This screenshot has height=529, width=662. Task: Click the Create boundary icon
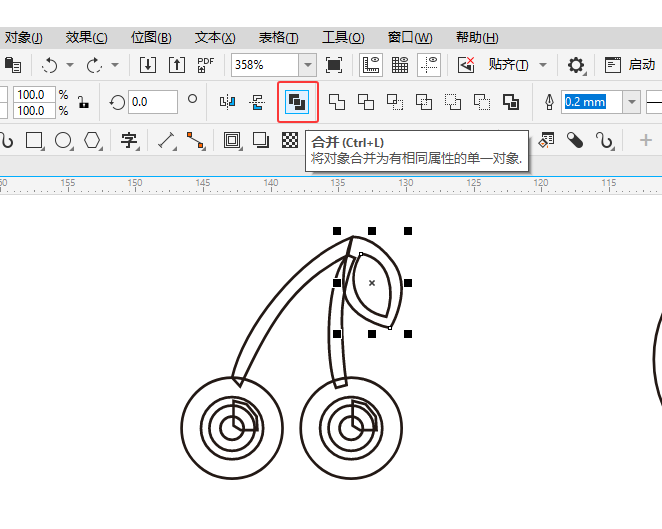(511, 102)
